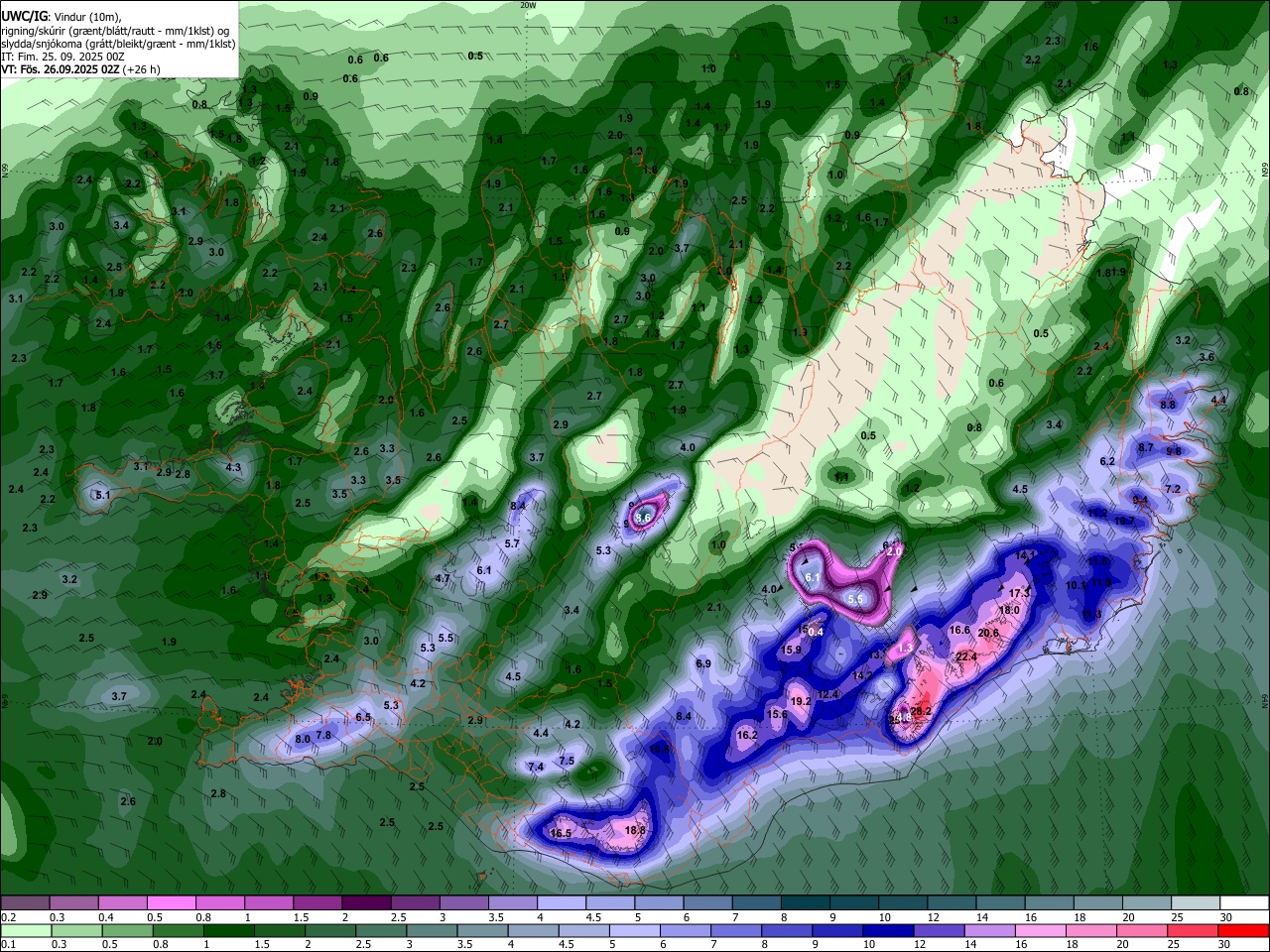
Task: Select the lightest green bottom-row legend swatch at 0.1
Action: [x=25, y=931]
